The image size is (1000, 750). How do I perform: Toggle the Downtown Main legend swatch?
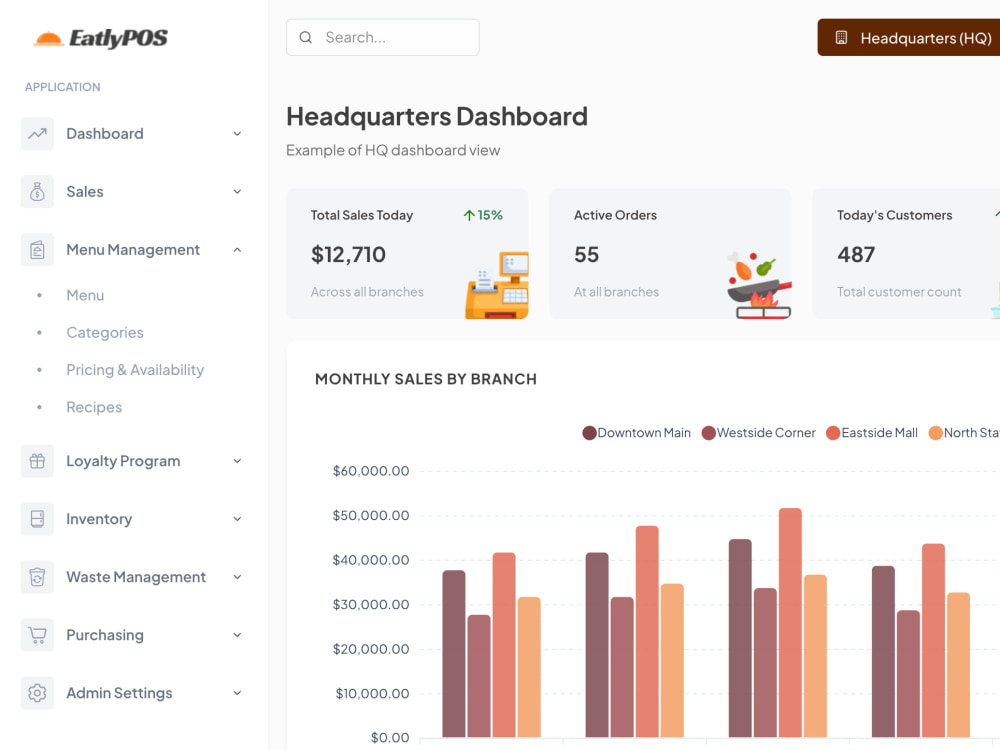(x=589, y=433)
